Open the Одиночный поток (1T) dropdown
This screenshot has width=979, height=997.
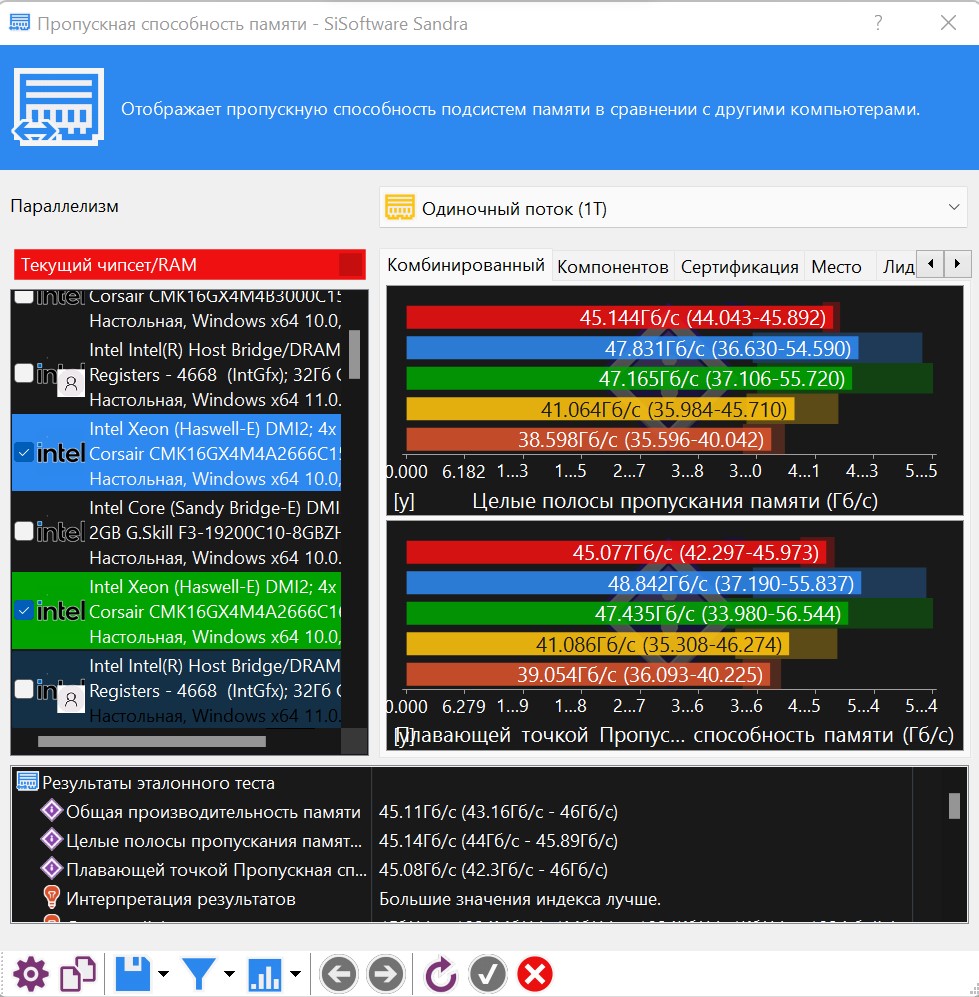673,208
